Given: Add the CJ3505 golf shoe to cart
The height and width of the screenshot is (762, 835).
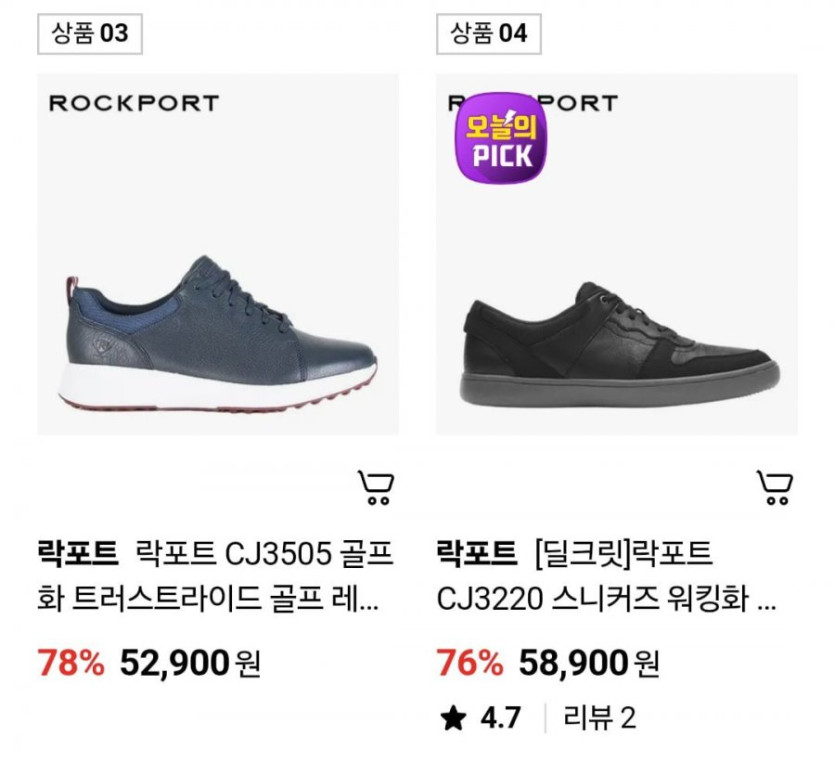Looking at the screenshot, I should coord(376,487).
